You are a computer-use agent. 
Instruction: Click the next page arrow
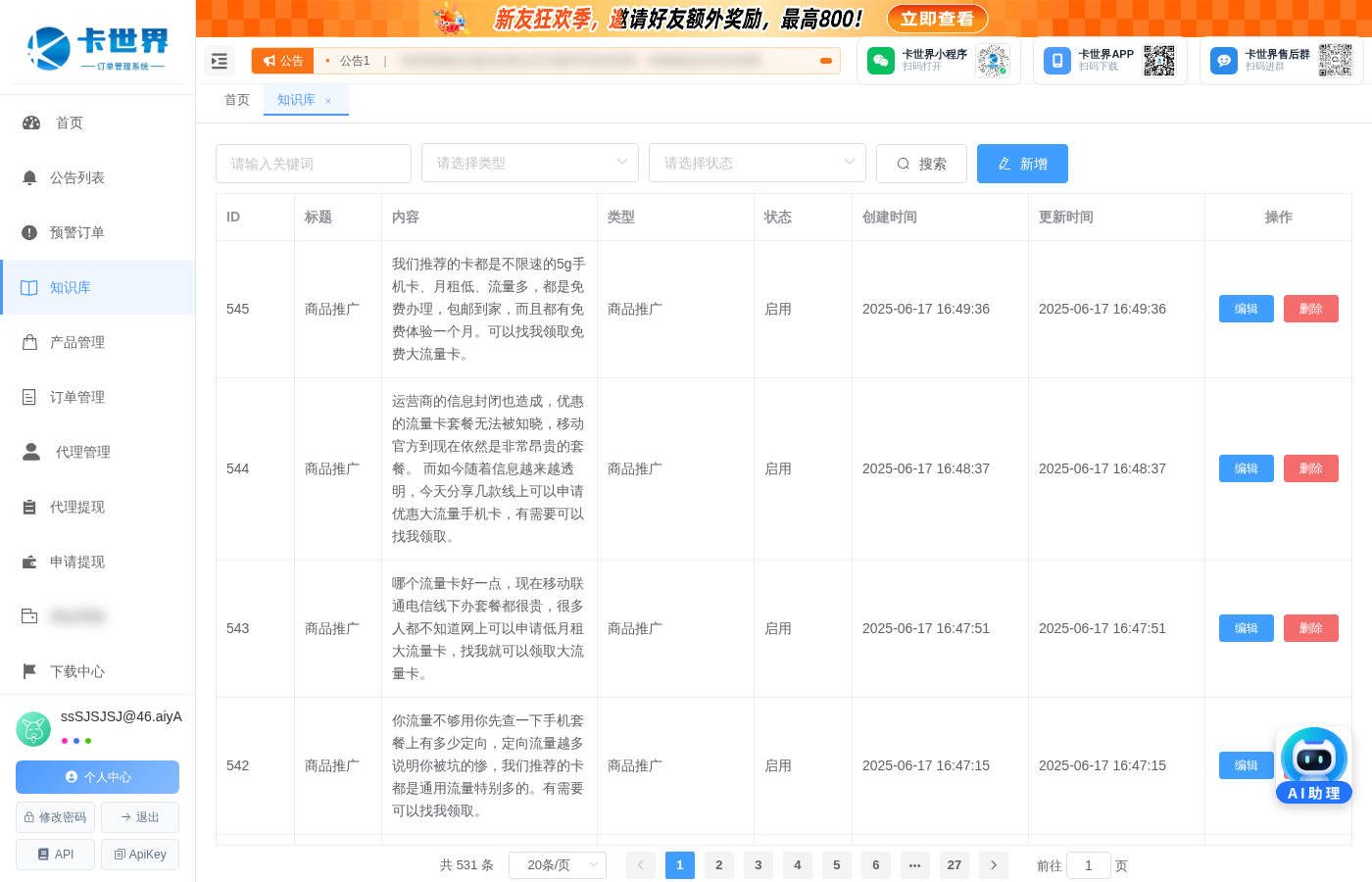[994, 865]
